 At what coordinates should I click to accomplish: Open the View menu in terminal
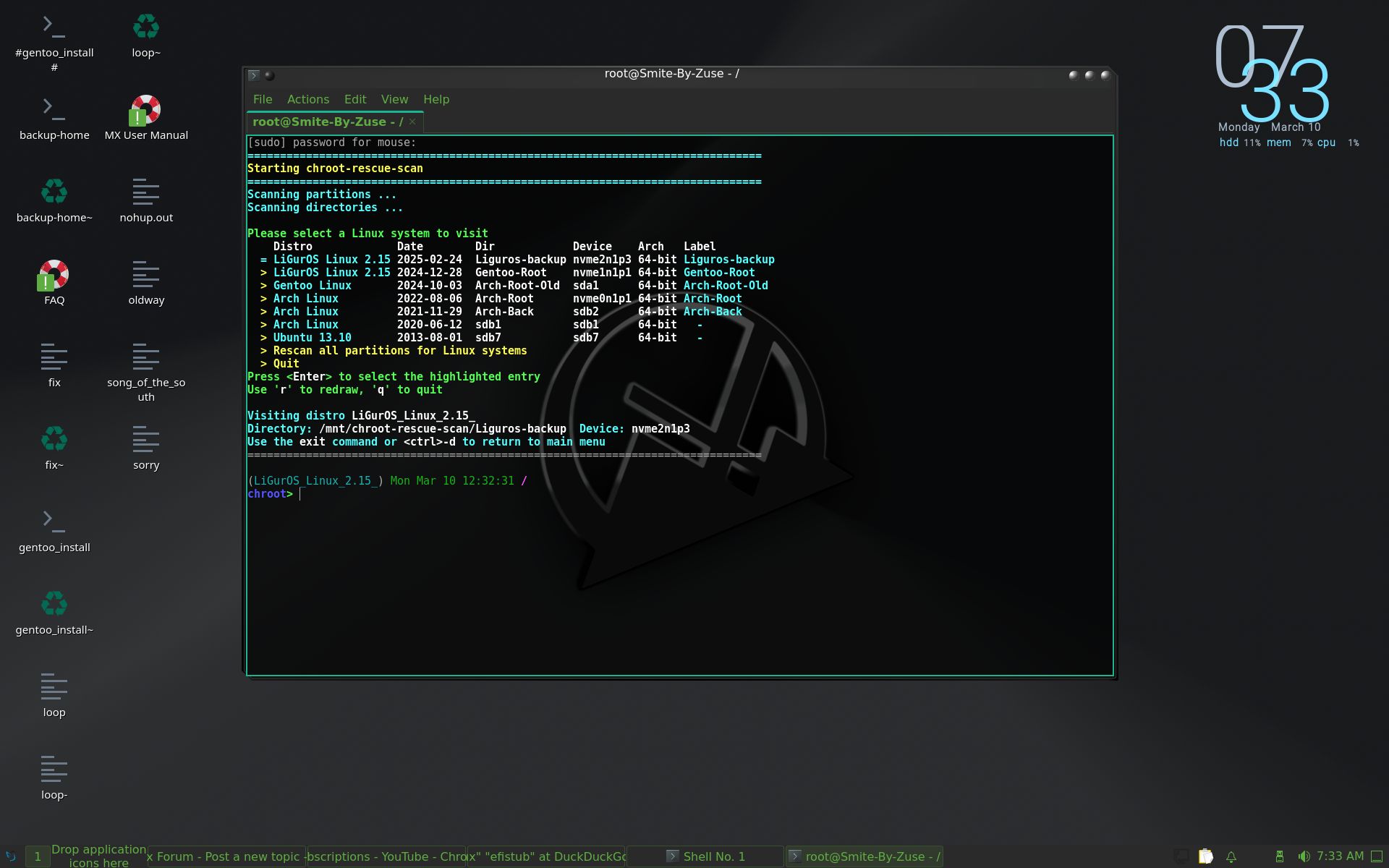click(x=394, y=99)
